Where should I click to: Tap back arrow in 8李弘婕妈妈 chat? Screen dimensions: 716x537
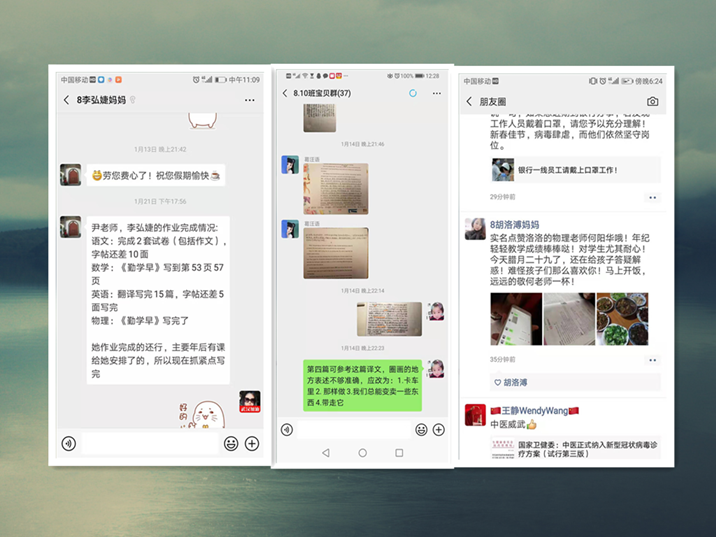pyautogui.click(x=66, y=100)
